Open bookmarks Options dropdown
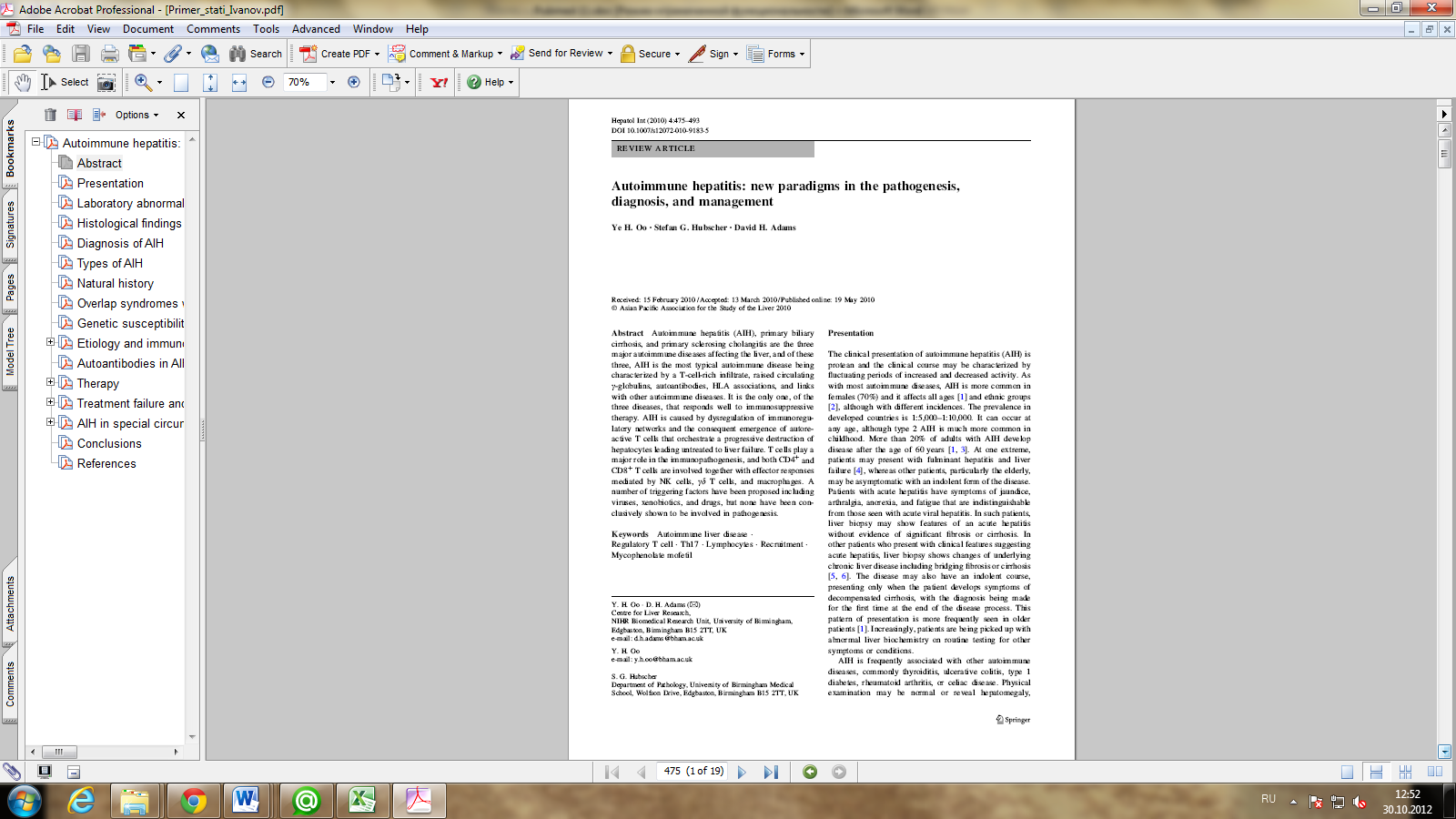1456x819 pixels. pyautogui.click(x=136, y=115)
